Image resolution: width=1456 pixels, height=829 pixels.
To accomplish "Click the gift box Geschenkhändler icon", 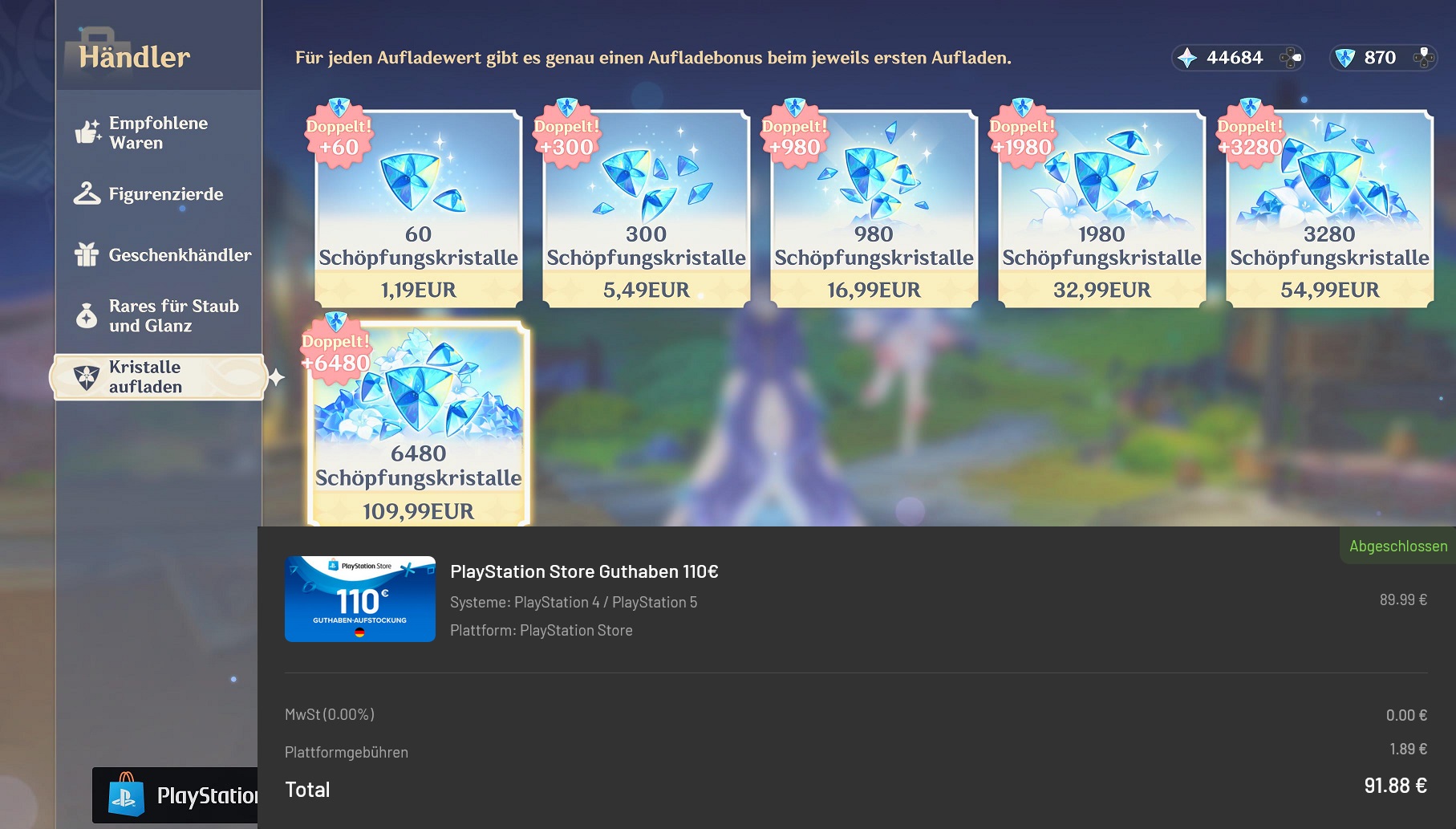I will pyautogui.click(x=87, y=254).
